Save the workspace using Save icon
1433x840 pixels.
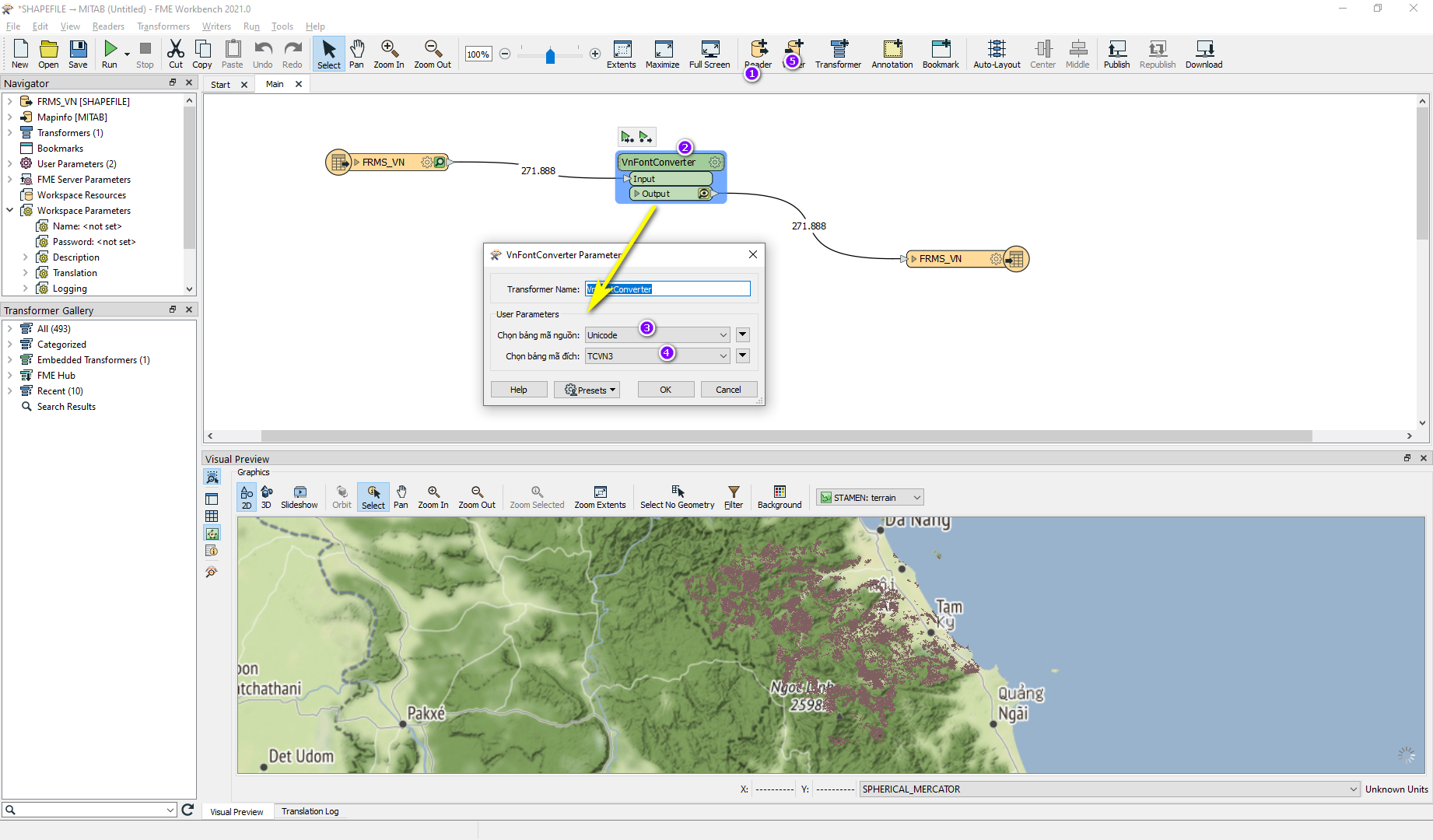click(78, 54)
